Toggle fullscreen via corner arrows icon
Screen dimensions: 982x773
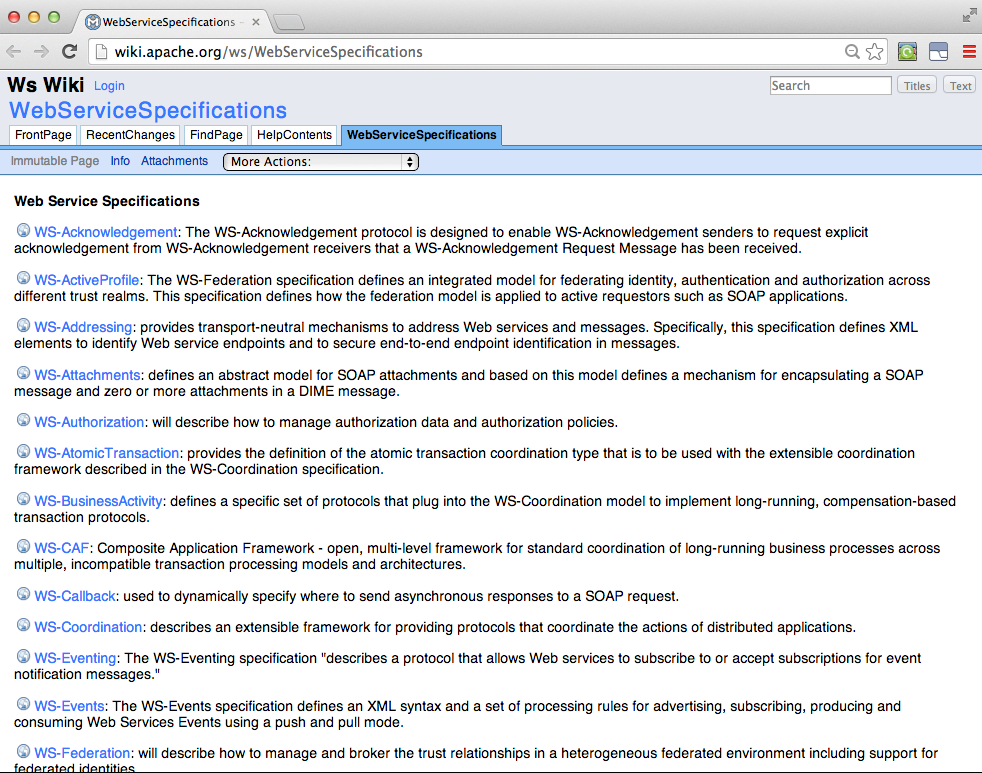point(969,16)
